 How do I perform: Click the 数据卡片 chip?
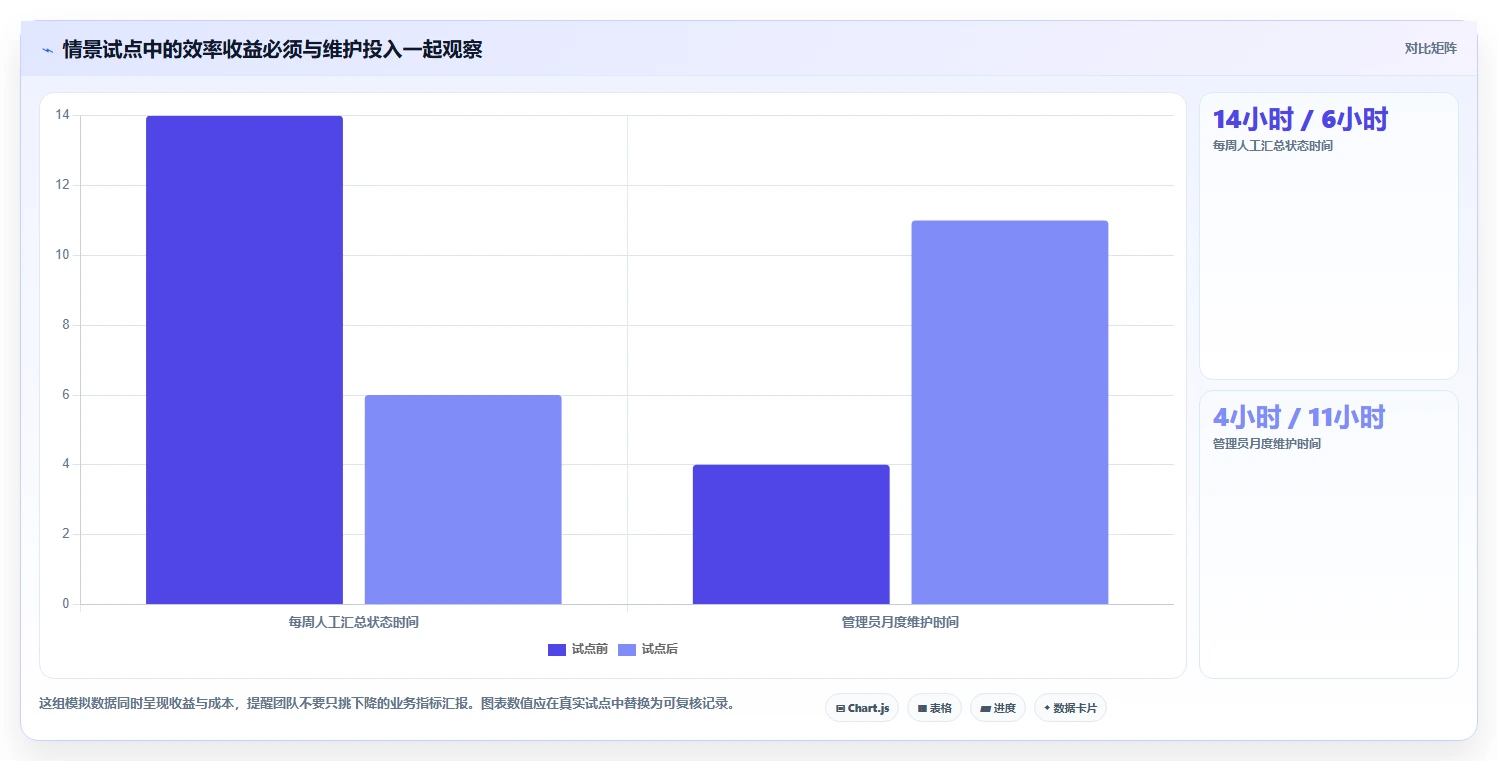click(1070, 708)
